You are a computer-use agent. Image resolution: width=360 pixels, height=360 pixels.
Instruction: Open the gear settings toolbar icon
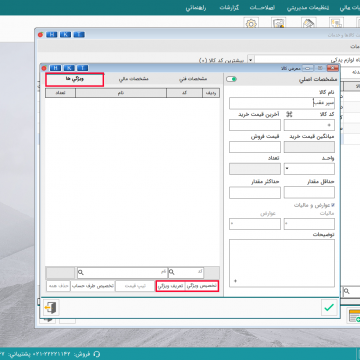251,23
